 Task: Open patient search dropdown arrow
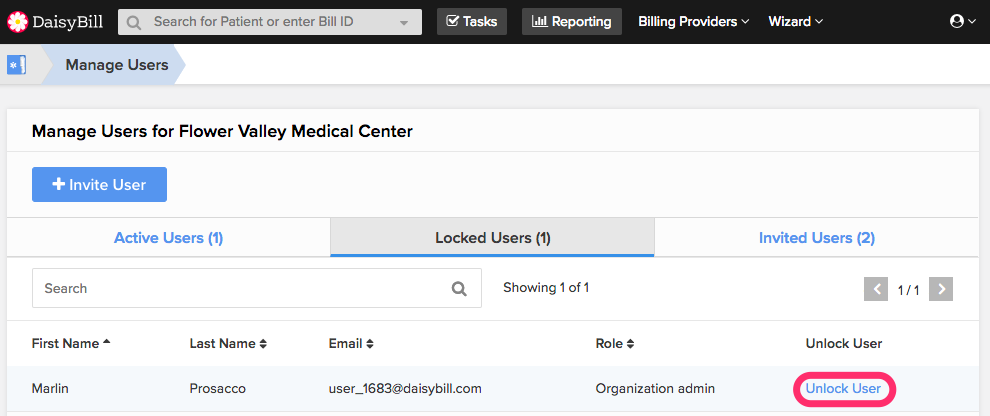(403, 21)
